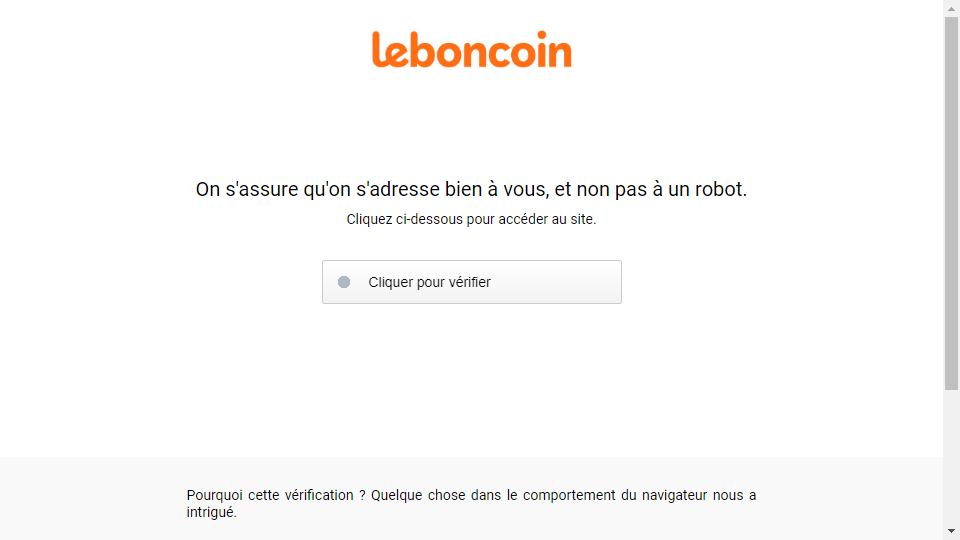Click the word "intrigué." in the footer

211,512
